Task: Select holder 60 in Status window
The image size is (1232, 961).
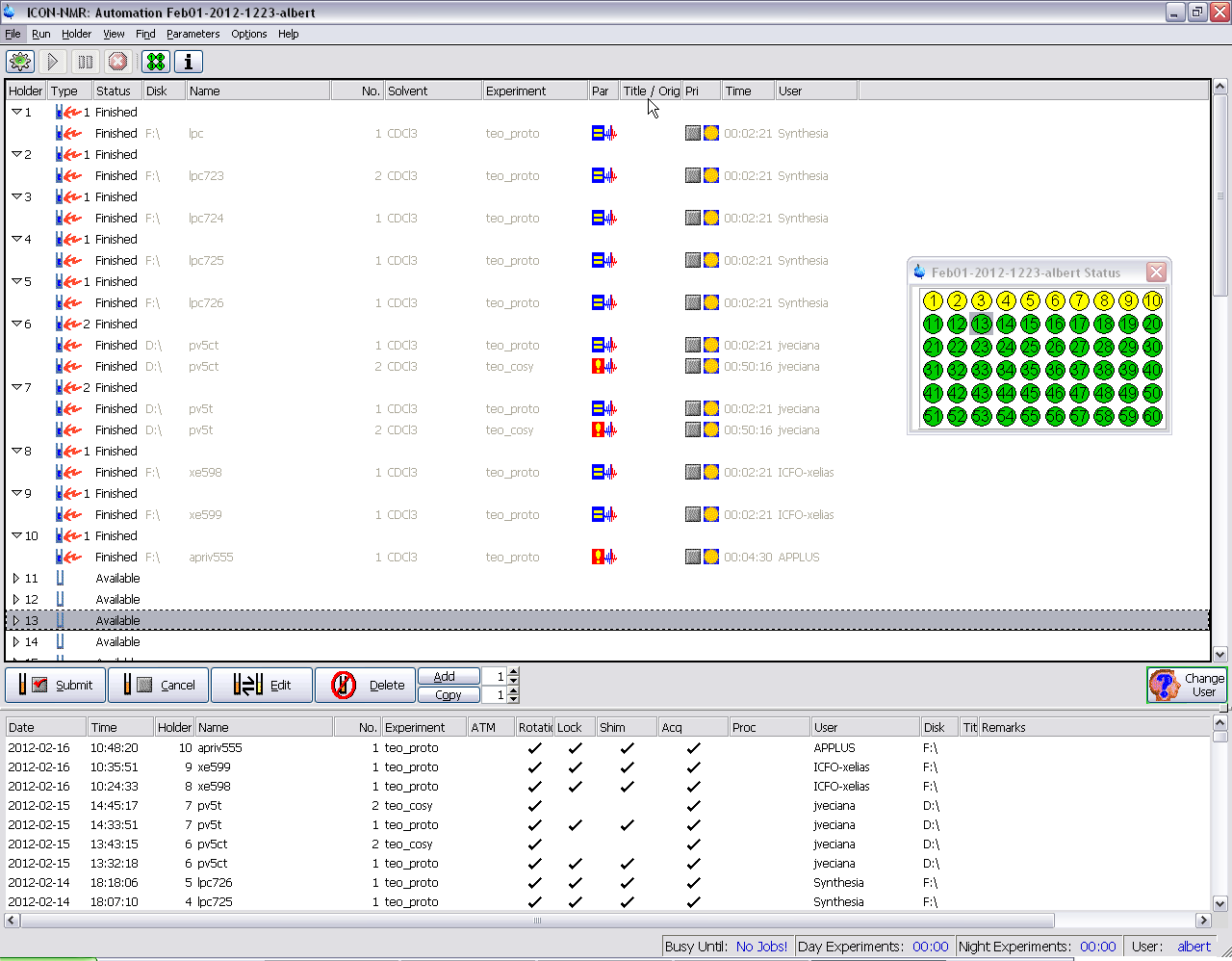Action: coord(1152,417)
